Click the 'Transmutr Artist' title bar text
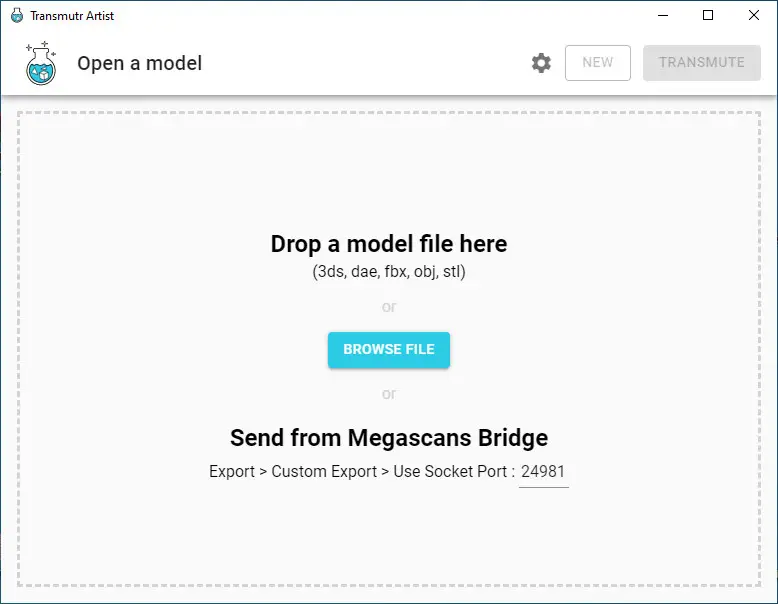Image resolution: width=778 pixels, height=604 pixels. [72, 16]
